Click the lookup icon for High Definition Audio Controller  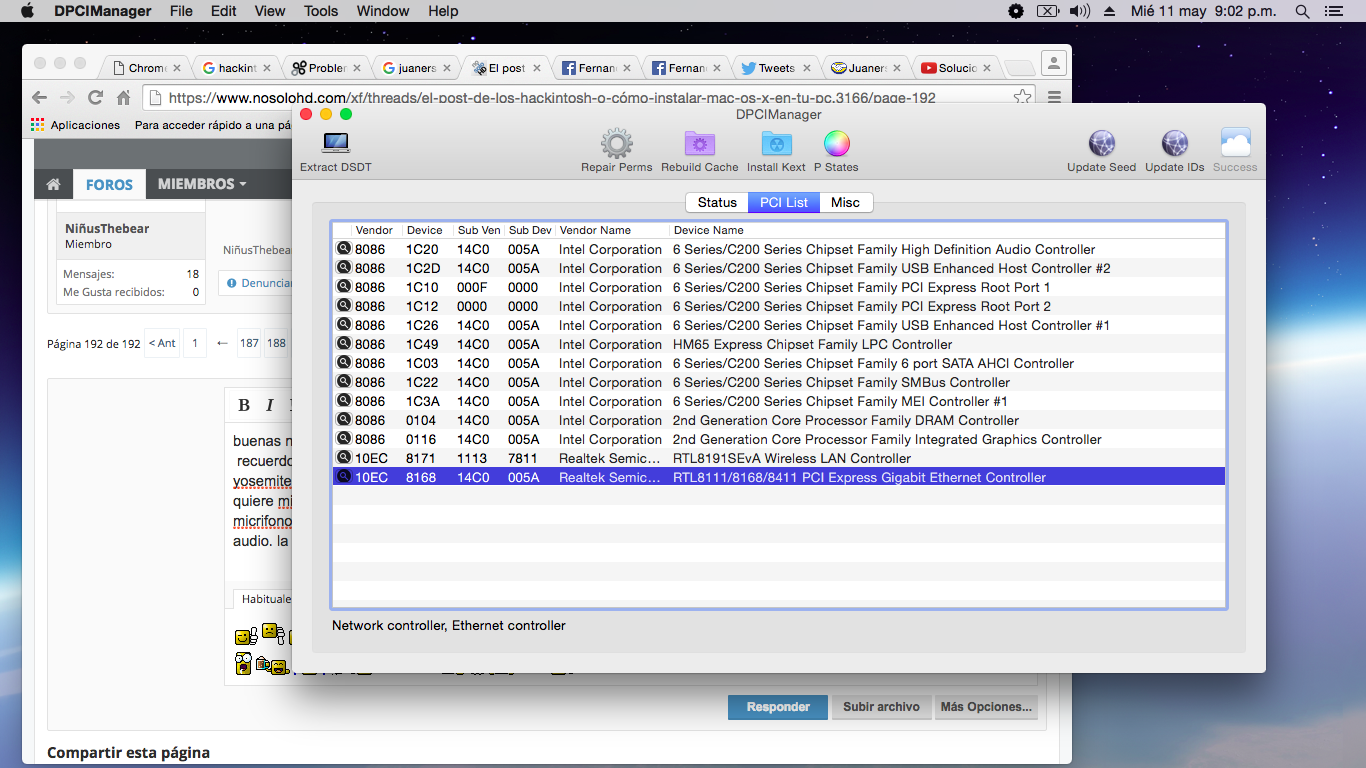[x=344, y=249]
